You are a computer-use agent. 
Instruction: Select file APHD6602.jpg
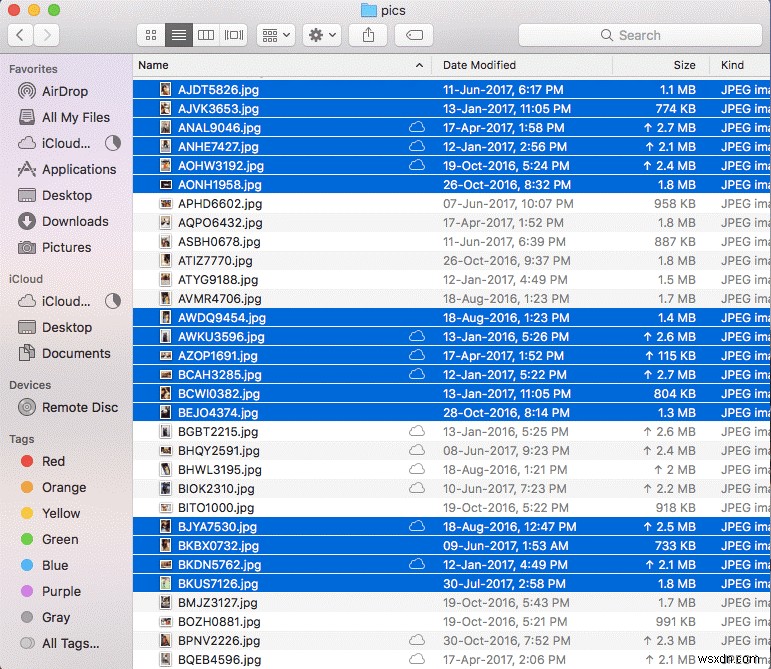coord(451,204)
